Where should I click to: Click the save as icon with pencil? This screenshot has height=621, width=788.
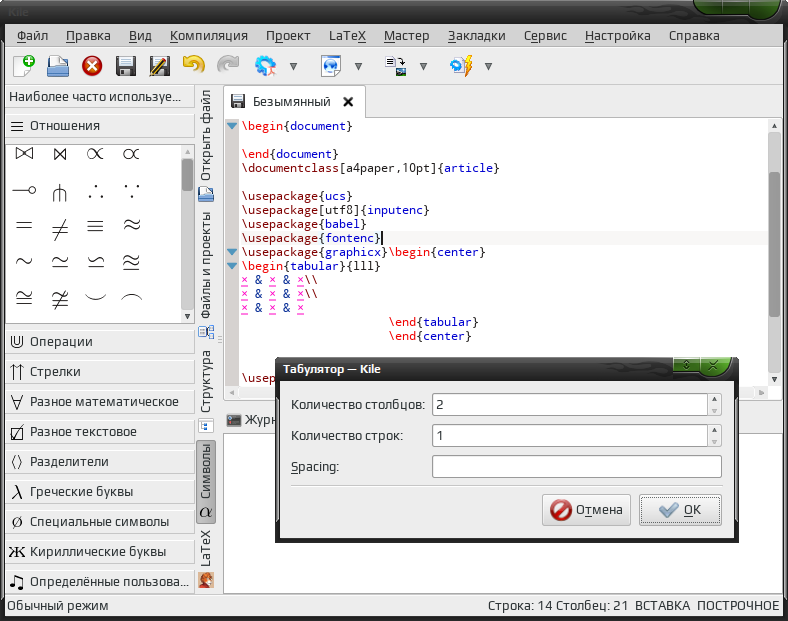pyautogui.click(x=160, y=66)
